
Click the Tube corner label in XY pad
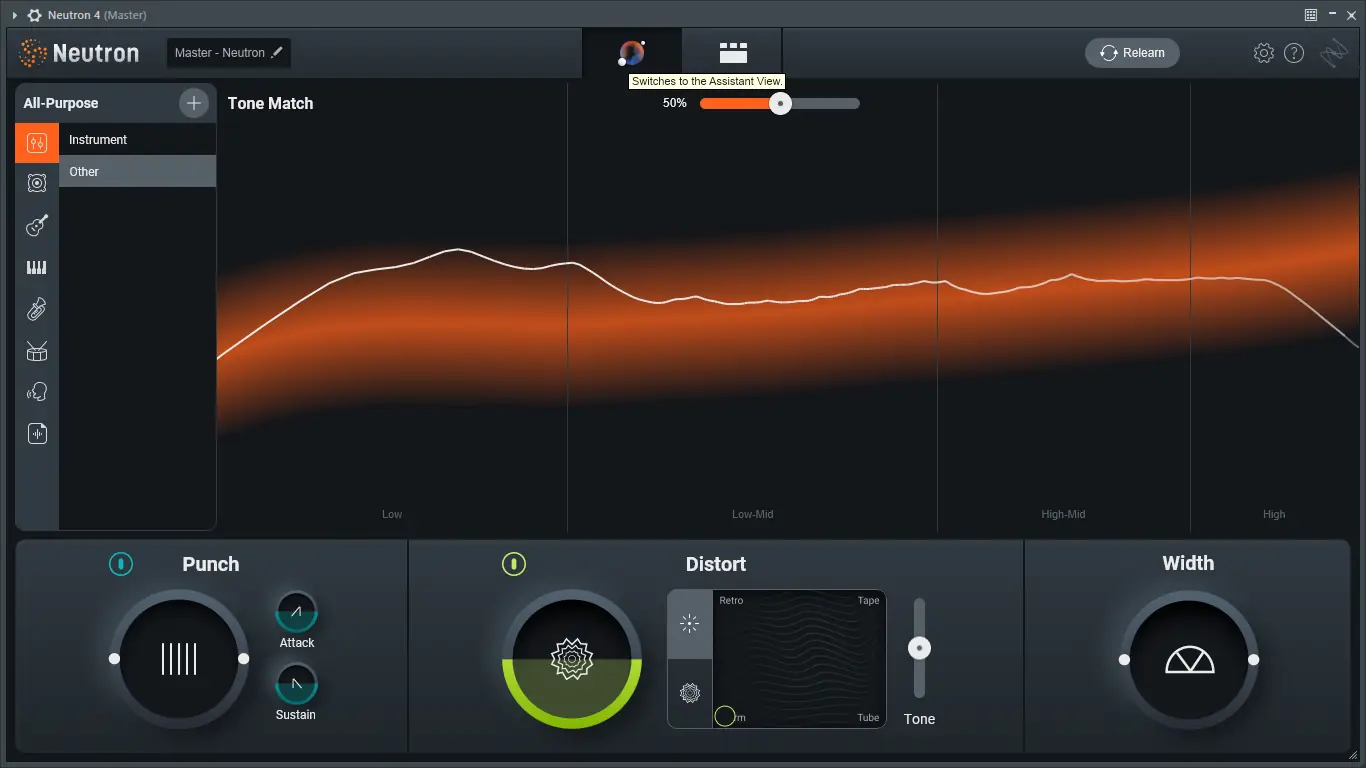click(x=868, y=718)
